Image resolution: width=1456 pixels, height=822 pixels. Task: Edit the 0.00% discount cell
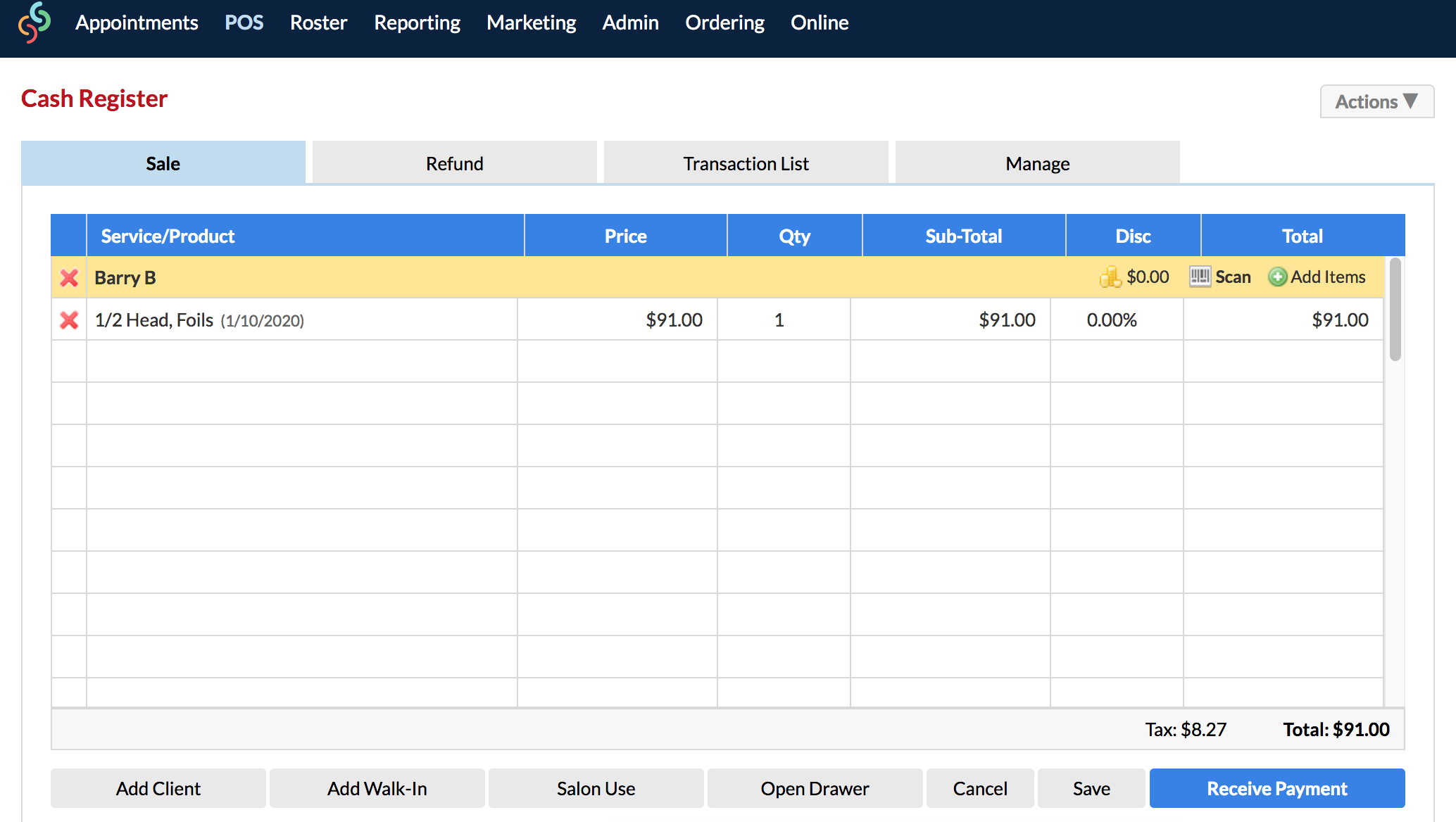point(1112,320)
